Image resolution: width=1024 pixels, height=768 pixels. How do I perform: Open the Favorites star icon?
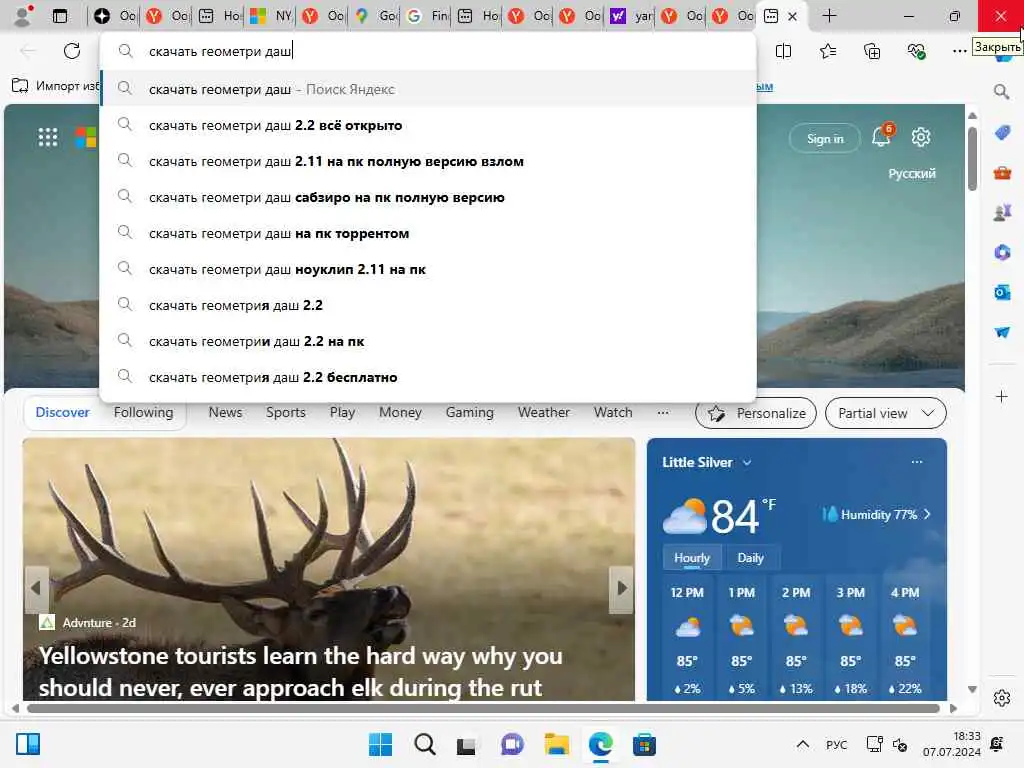pyautogui.click(x=827, y=51)
